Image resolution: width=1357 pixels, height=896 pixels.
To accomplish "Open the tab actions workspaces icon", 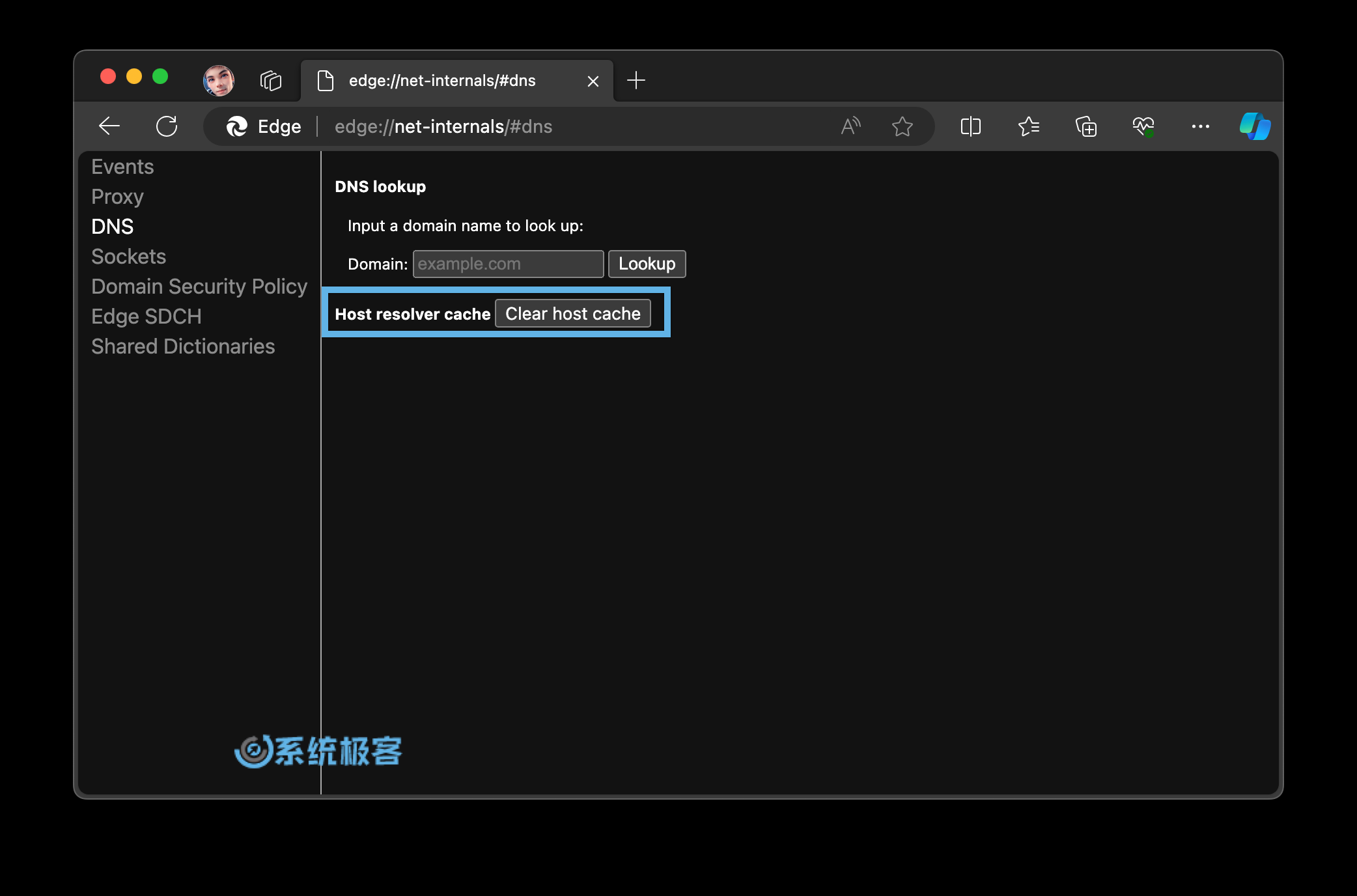I will 271,81.
